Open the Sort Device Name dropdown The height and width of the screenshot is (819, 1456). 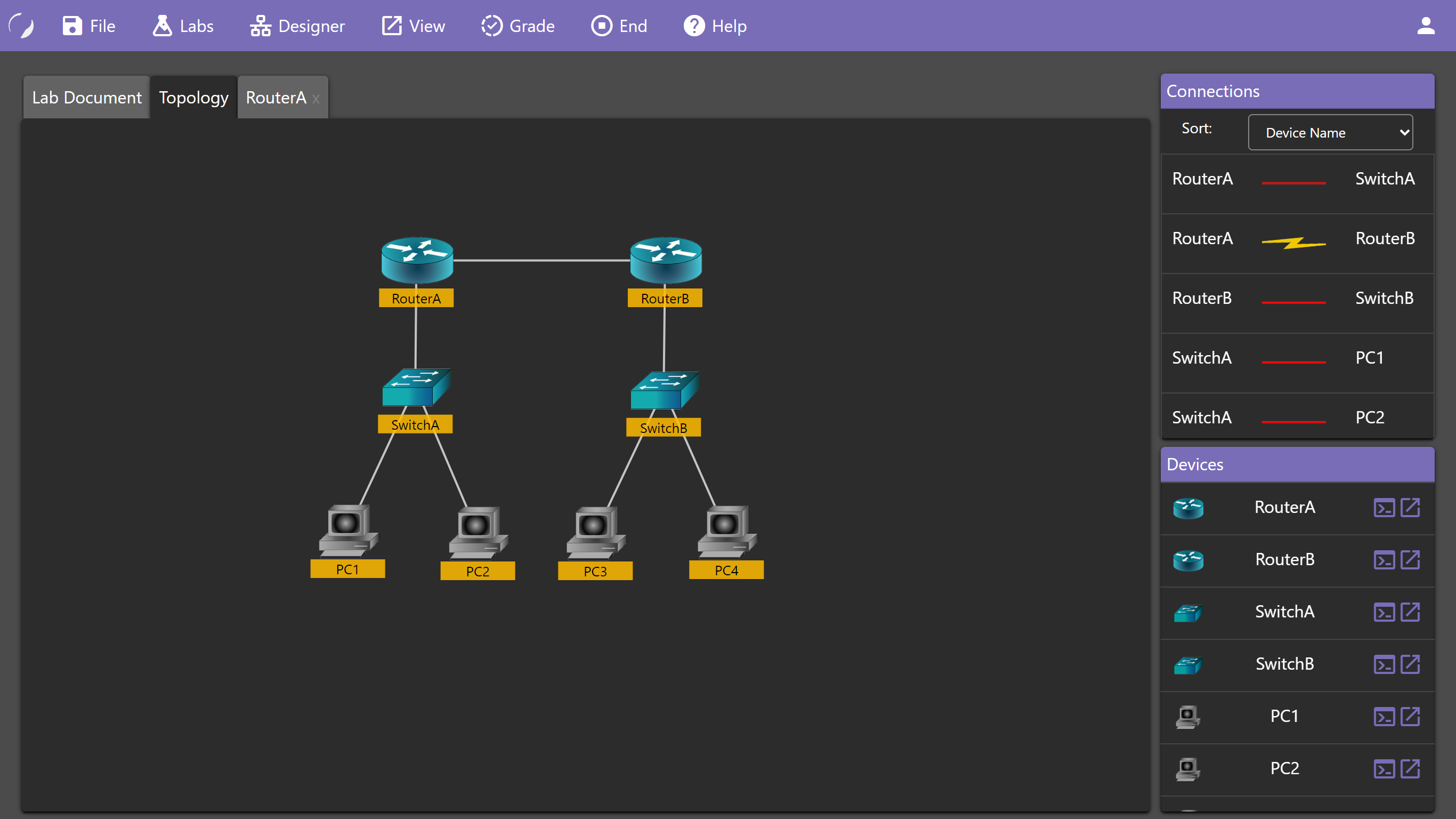coord(1330,132)
